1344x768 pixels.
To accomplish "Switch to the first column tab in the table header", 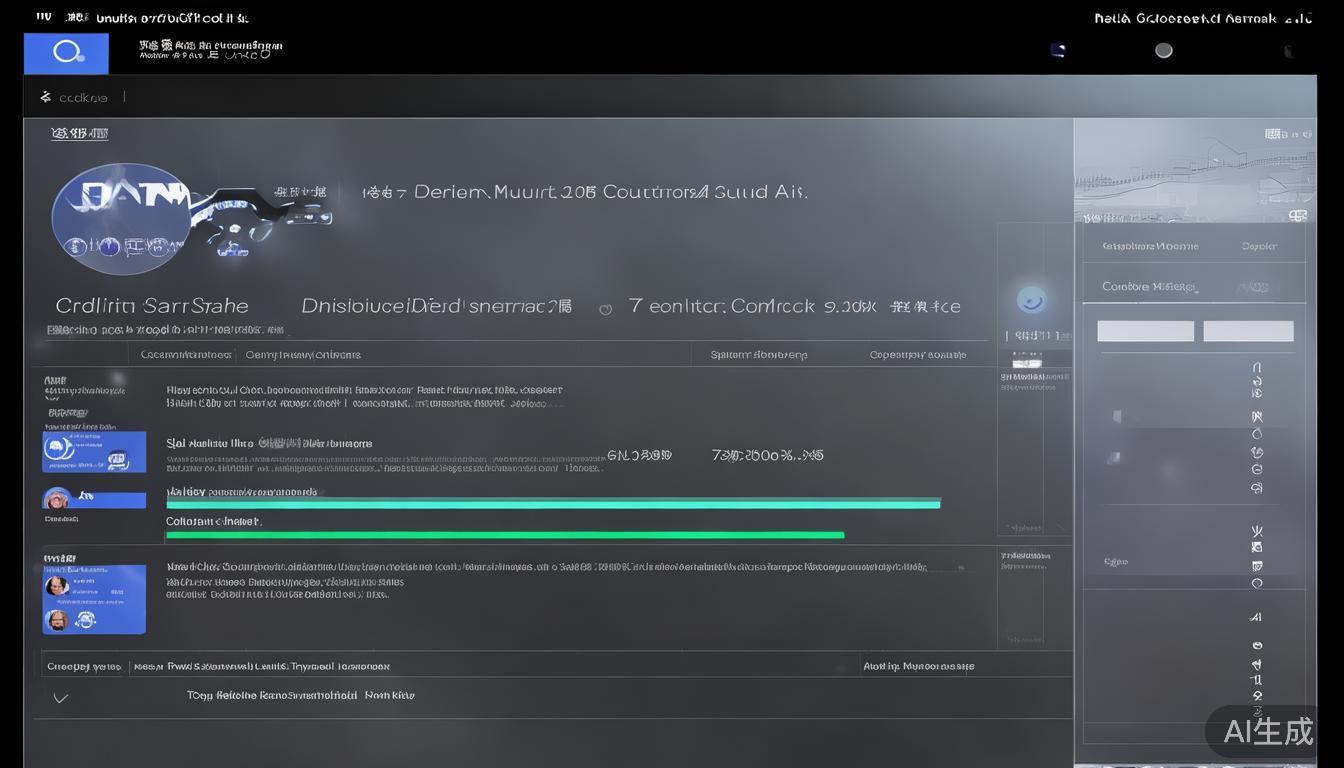I will (x=187, y=354).
